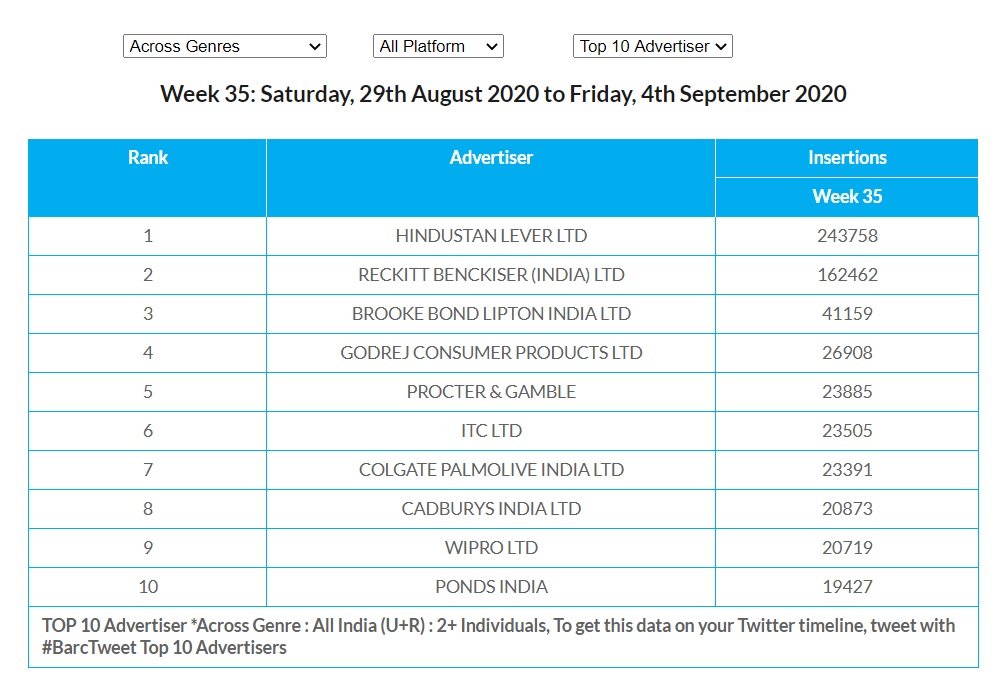Viewport: 995px width, 699px height.
Task: Click the PONDS INDIA advertiser name
Action: point(491,587)
